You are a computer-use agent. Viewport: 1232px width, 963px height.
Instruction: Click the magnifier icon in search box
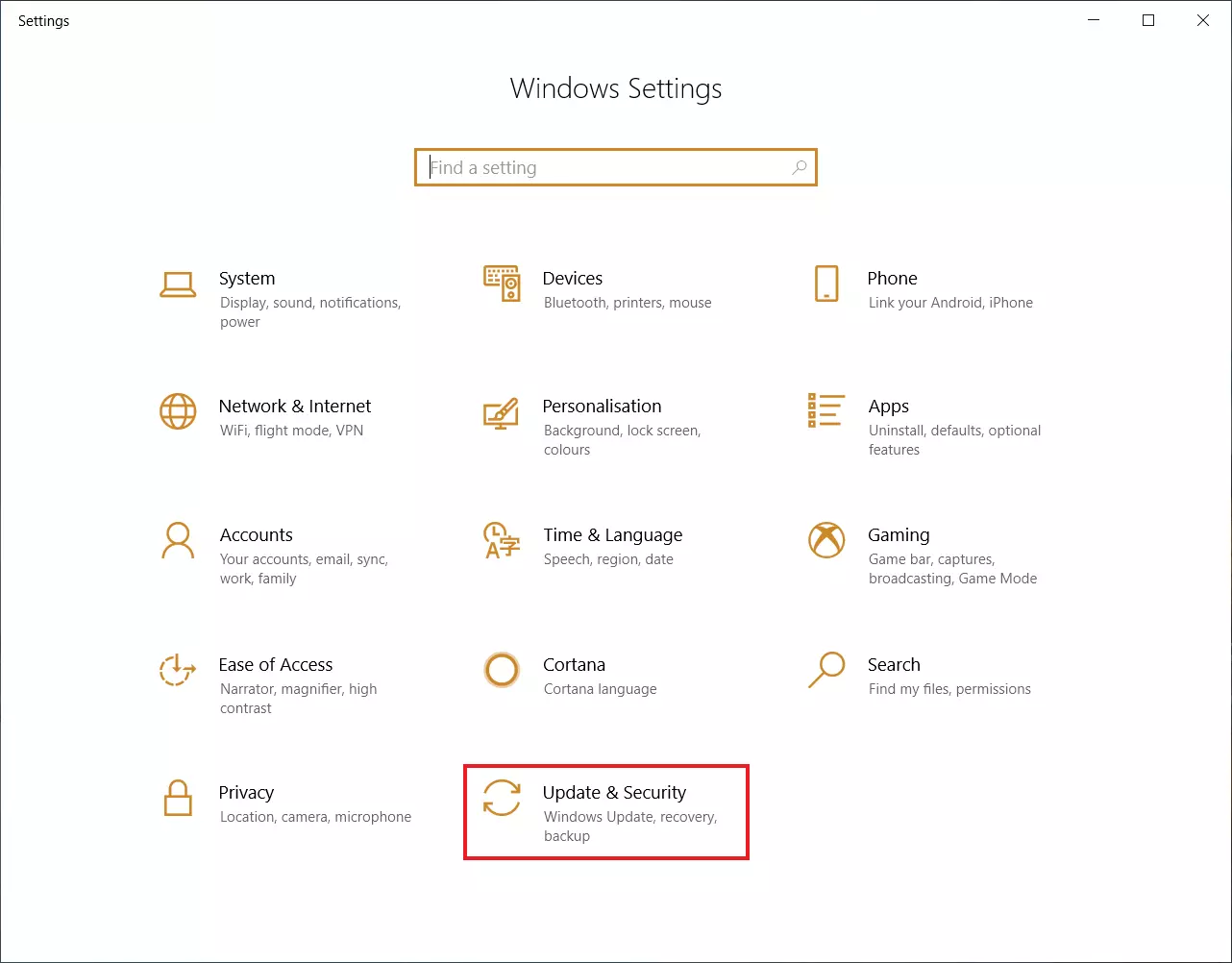coord(799,167)
